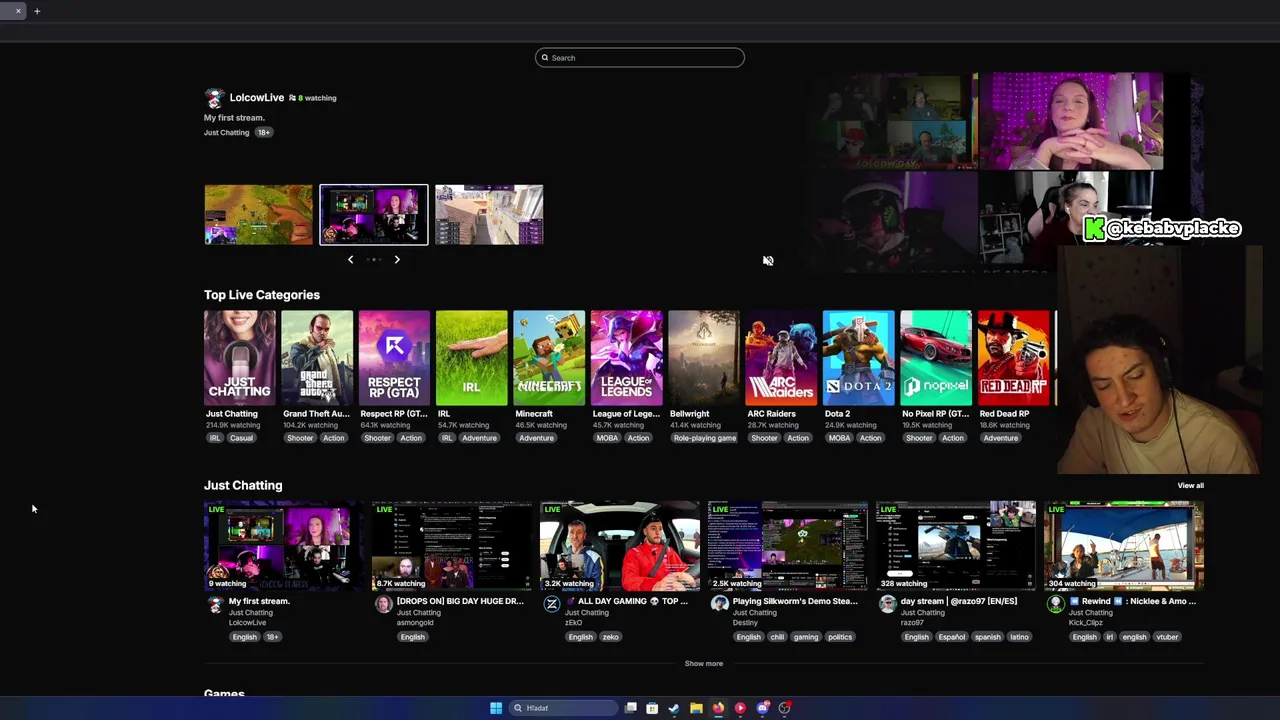This screenshot has width=1280, height=720.
Task: Click the Role-playing game tag under Bellwright
Action: pos(705,438)
